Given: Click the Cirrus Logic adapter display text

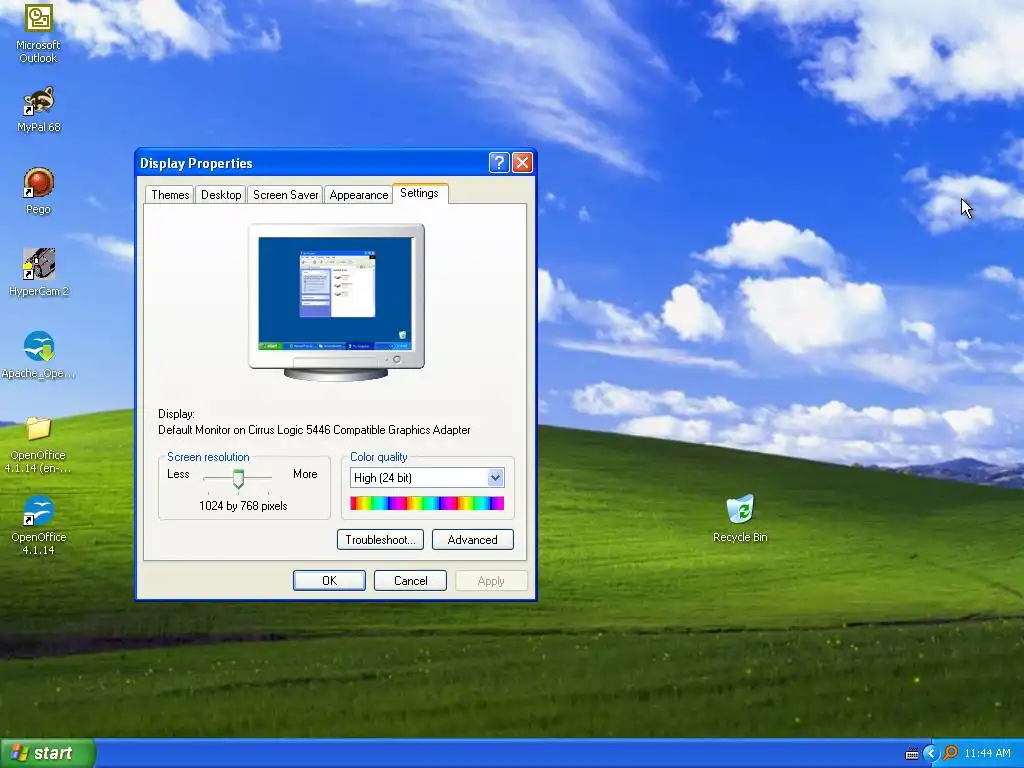Looking at the screenshot, I should pos(314,430).
